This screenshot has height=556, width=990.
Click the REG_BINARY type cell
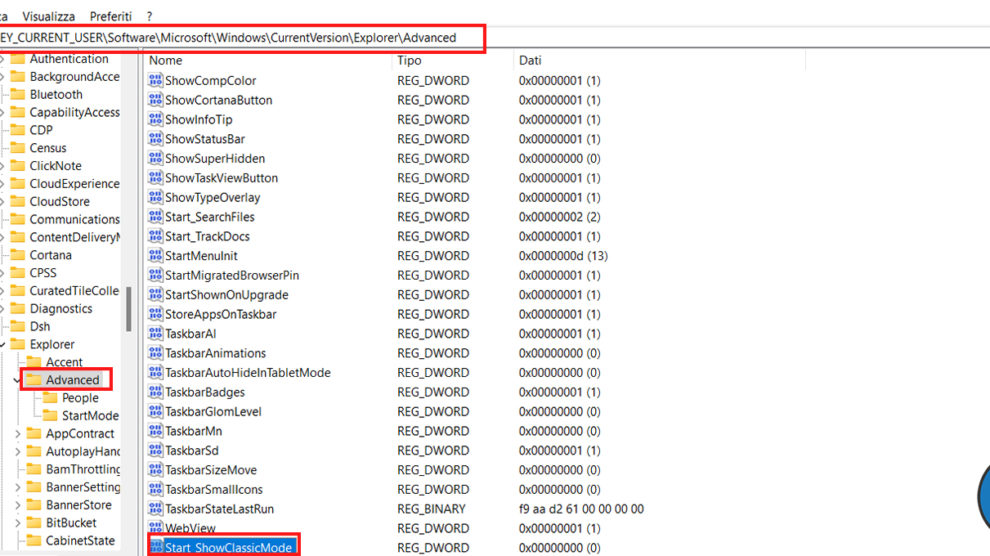tap(431, 509)
